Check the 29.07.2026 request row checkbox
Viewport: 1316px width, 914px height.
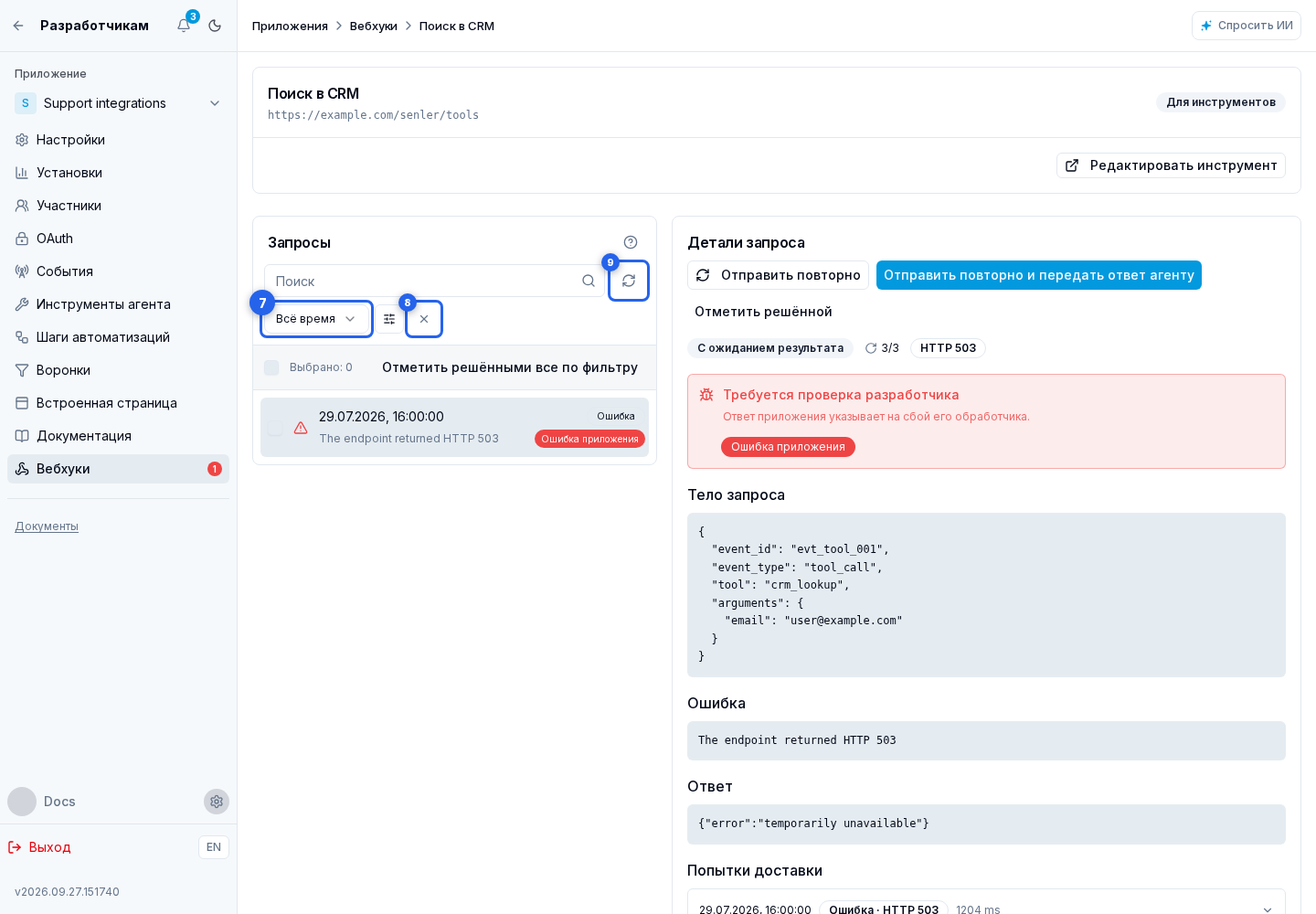(x=274, y=428)
